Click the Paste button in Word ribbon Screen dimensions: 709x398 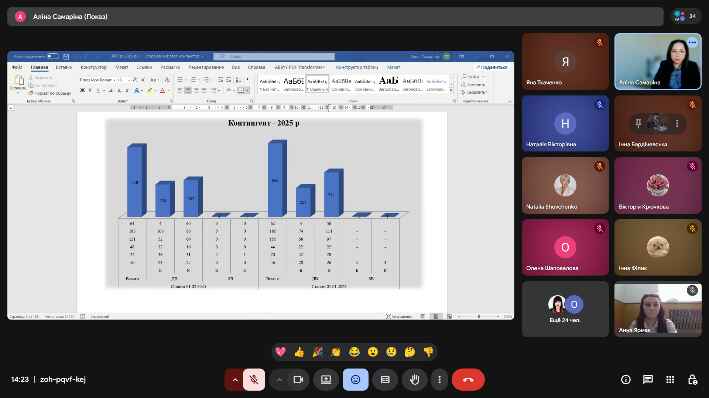[x=19, y=83]
